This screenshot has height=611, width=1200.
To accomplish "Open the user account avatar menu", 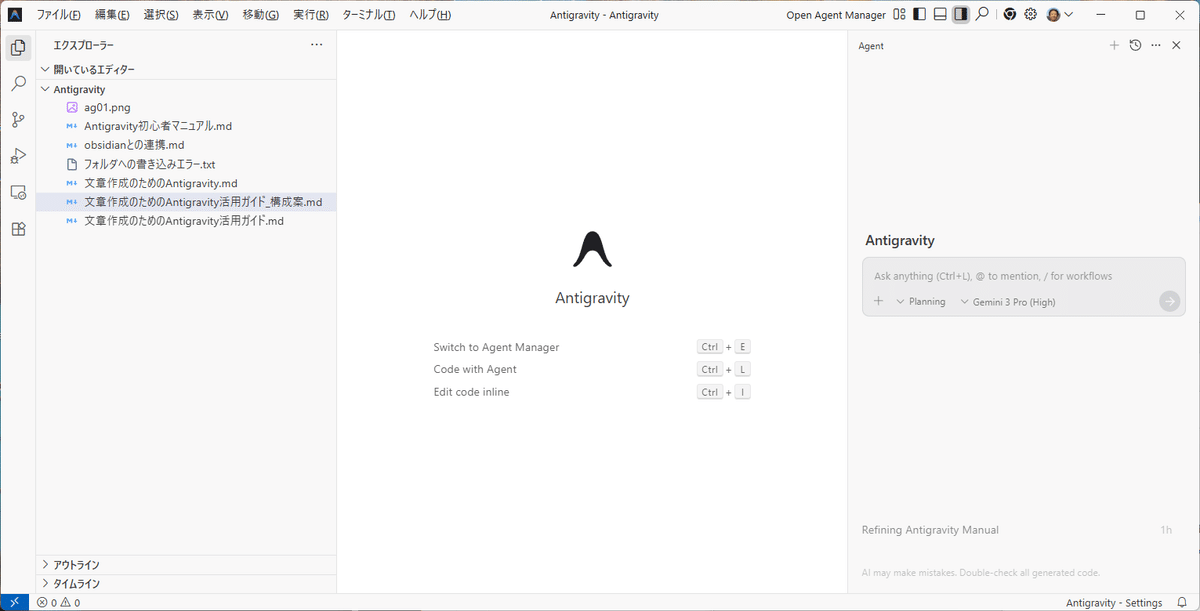I will pyautogui.click(x=1060, y=15).
